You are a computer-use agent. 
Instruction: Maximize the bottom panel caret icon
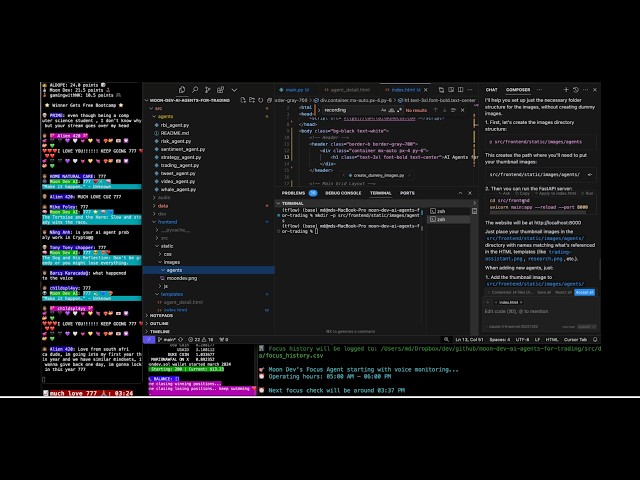[460, 193]
